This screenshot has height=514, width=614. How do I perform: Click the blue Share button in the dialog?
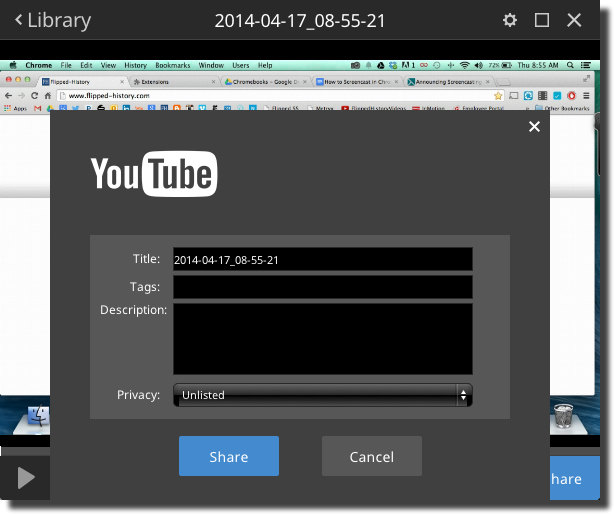(229, 456)
